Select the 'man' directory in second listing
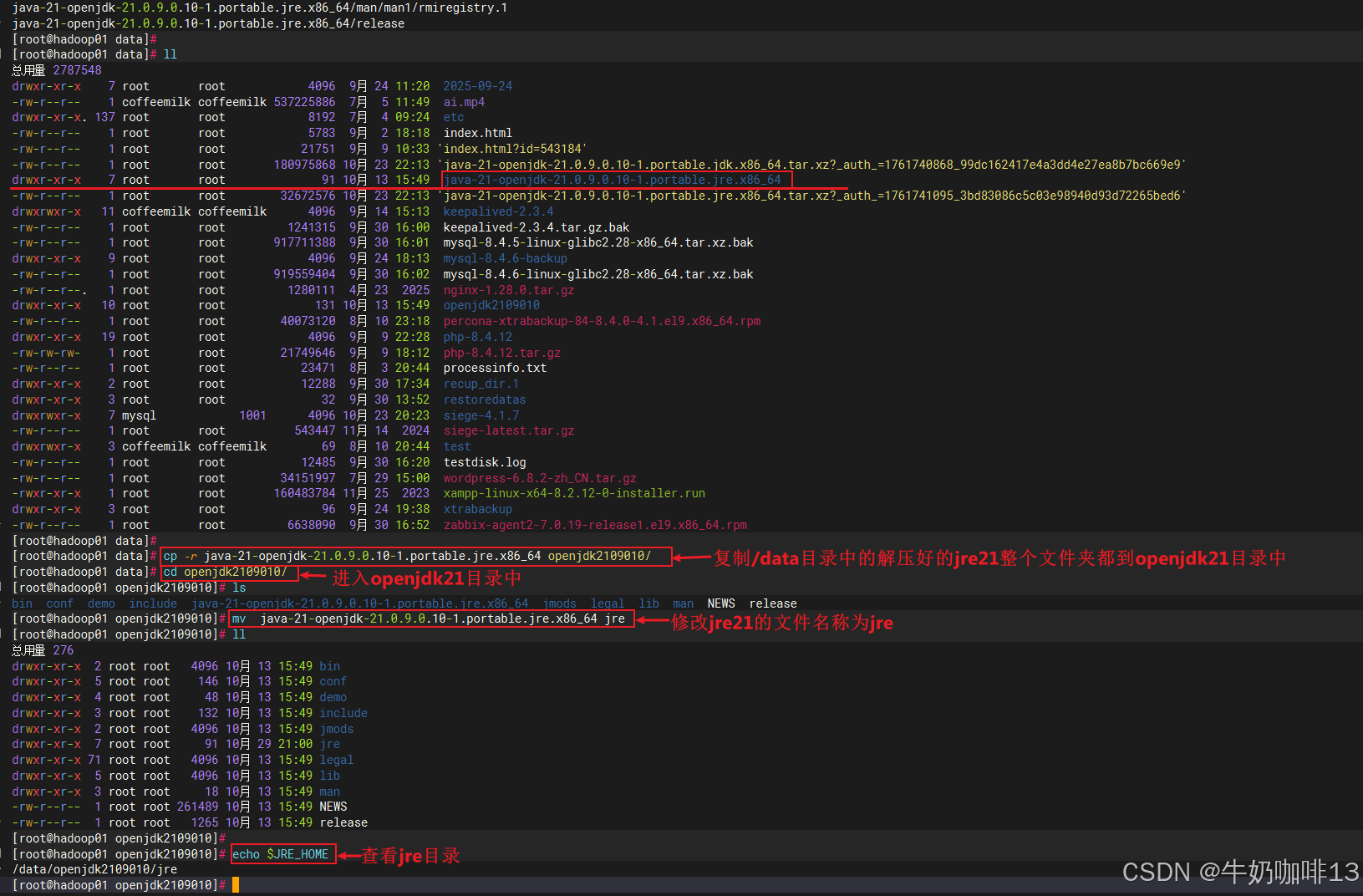Image resolution: width=1363 pixels, height=896 pixels. 329,792
